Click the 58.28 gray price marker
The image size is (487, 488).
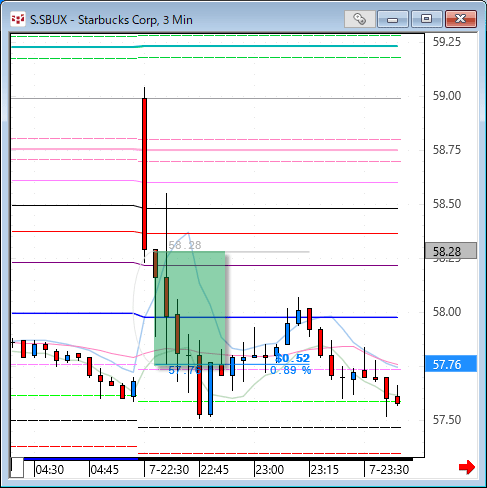coord(451,251)
